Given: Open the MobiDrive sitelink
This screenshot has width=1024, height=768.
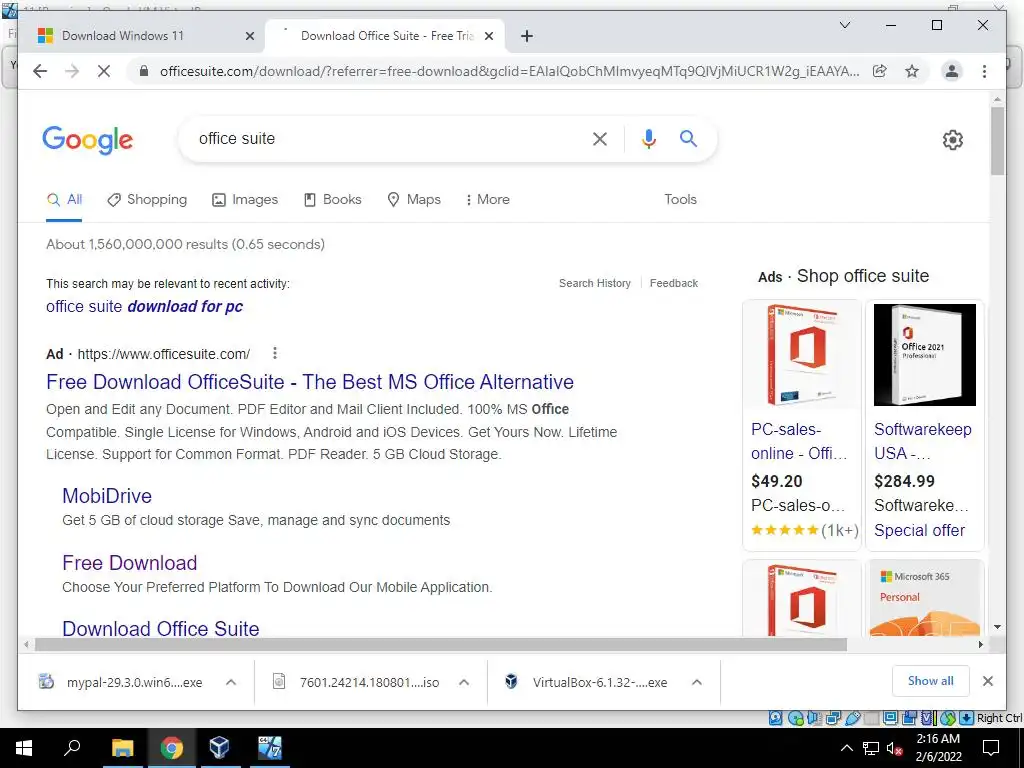Looking at the screenshot, I should (107, 496).
